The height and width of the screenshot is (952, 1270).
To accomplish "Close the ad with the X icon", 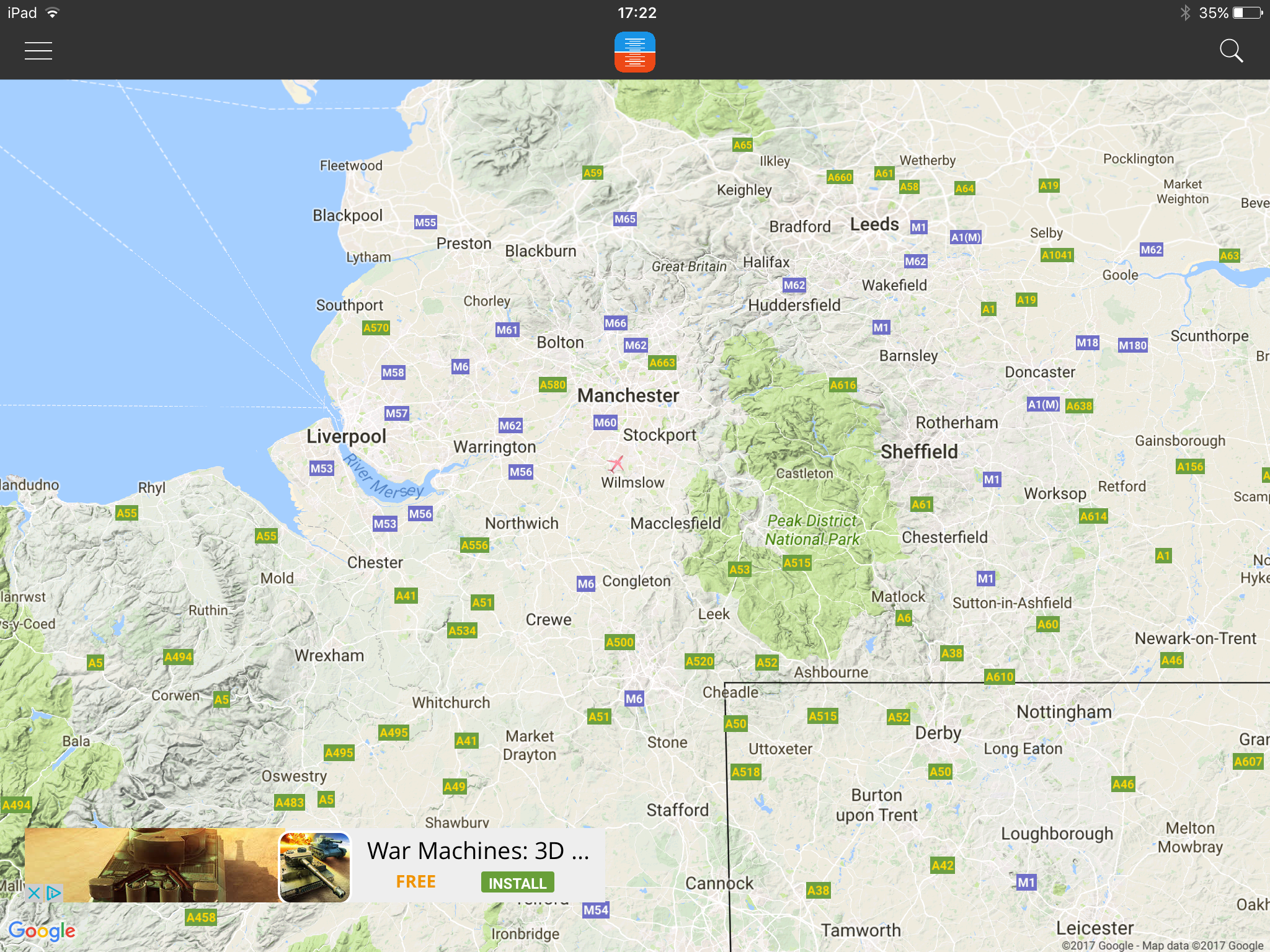I will point(34,893).
